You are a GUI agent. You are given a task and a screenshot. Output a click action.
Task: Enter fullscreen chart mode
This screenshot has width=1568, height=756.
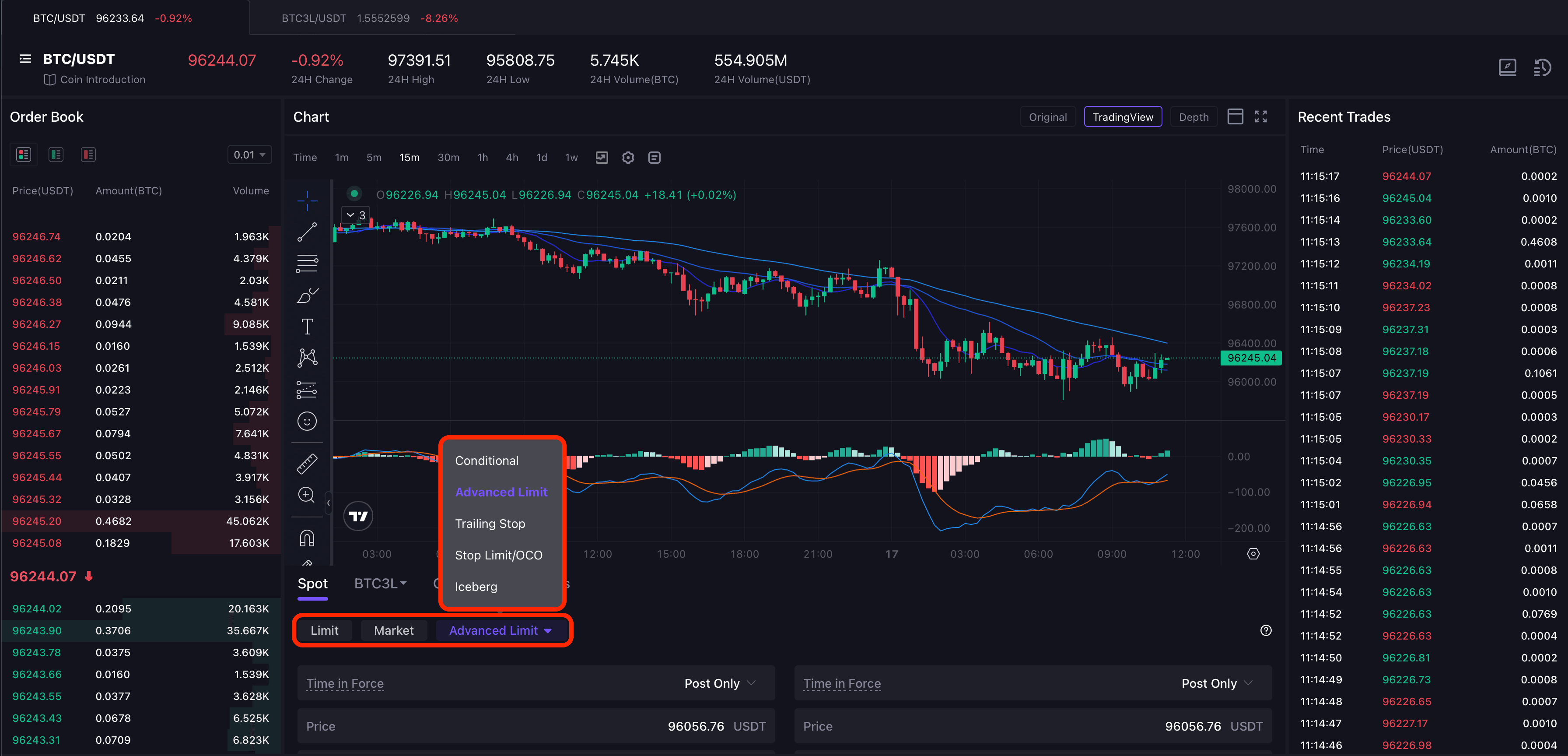(1260, 117)
